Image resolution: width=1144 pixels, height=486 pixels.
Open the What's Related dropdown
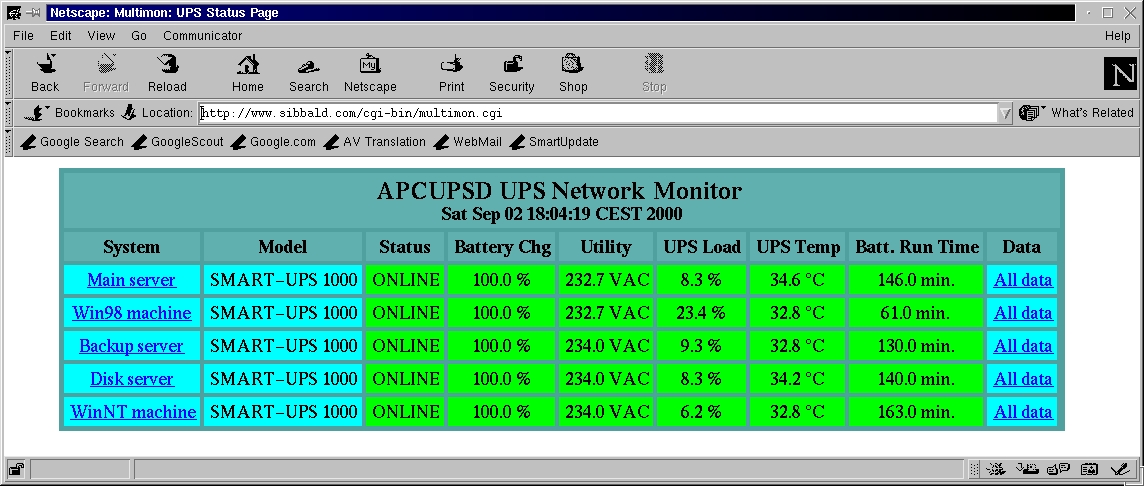click(x=1076, y=113)
